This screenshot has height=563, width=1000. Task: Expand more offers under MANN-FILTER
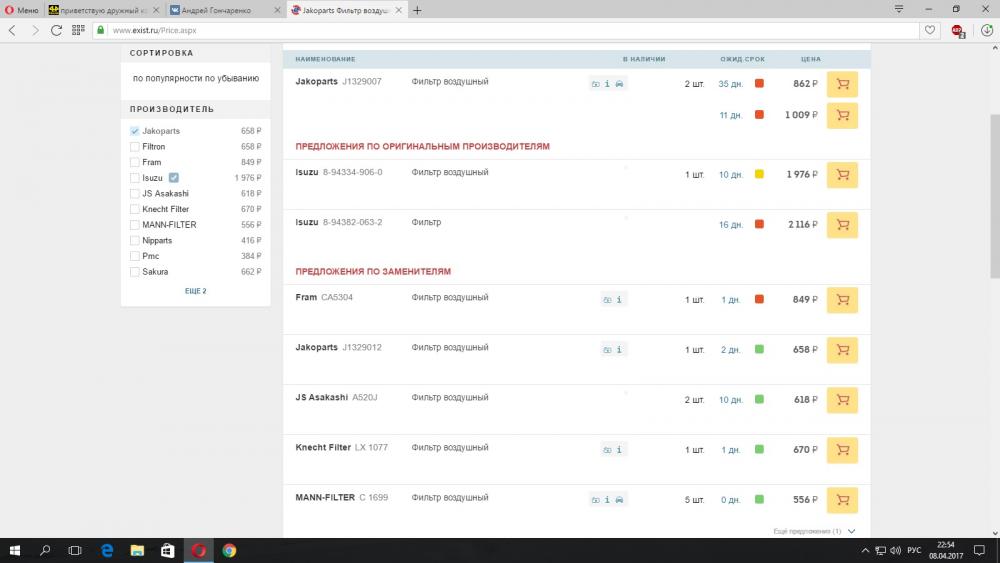[814, 531]
